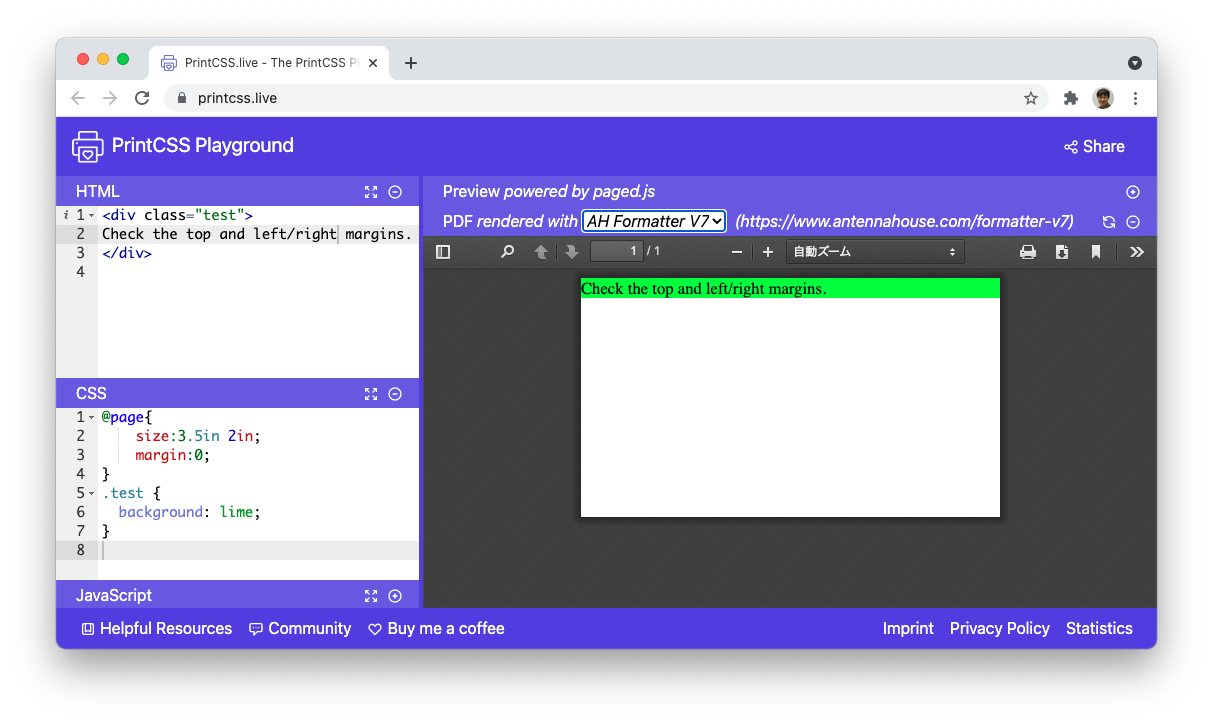The height and width of the screenshot is (723, 1213).
Task: Zoom in on the PDF preview
Action: (x=768, y=251)
